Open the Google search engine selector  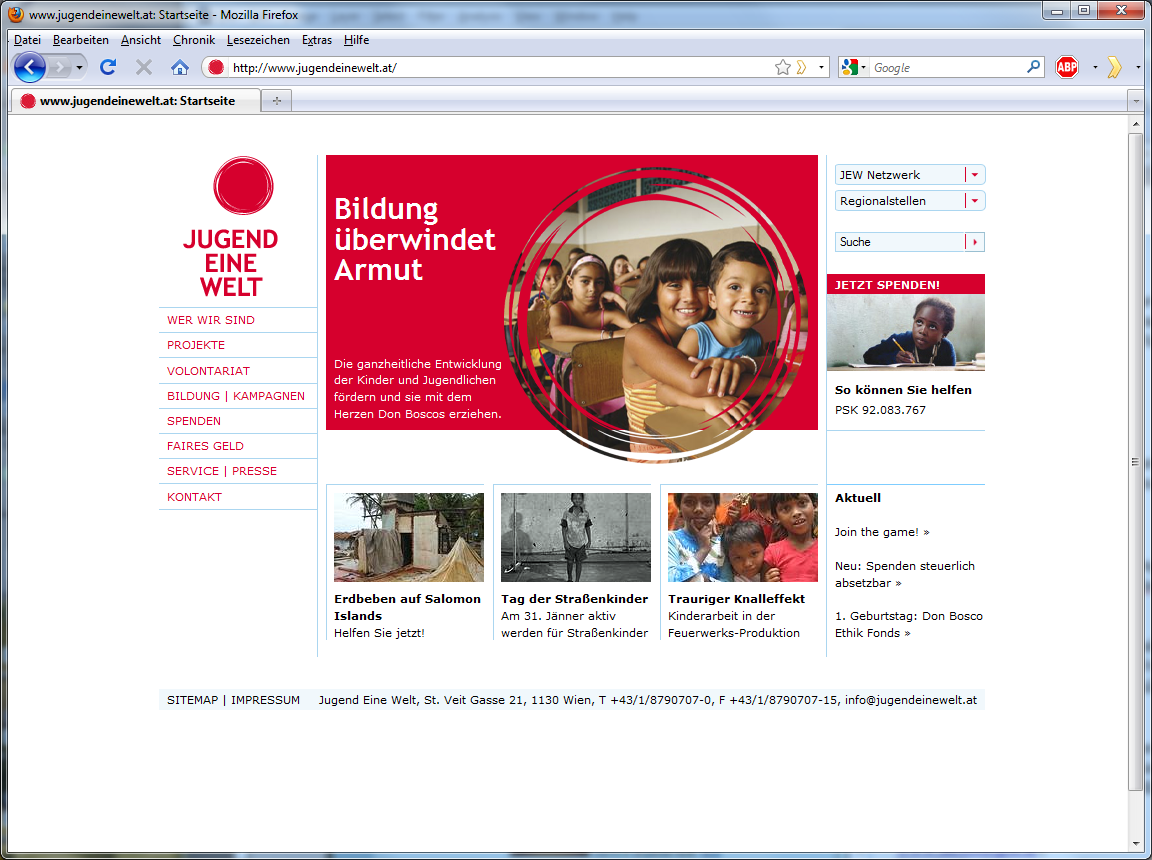coord(854,68)
